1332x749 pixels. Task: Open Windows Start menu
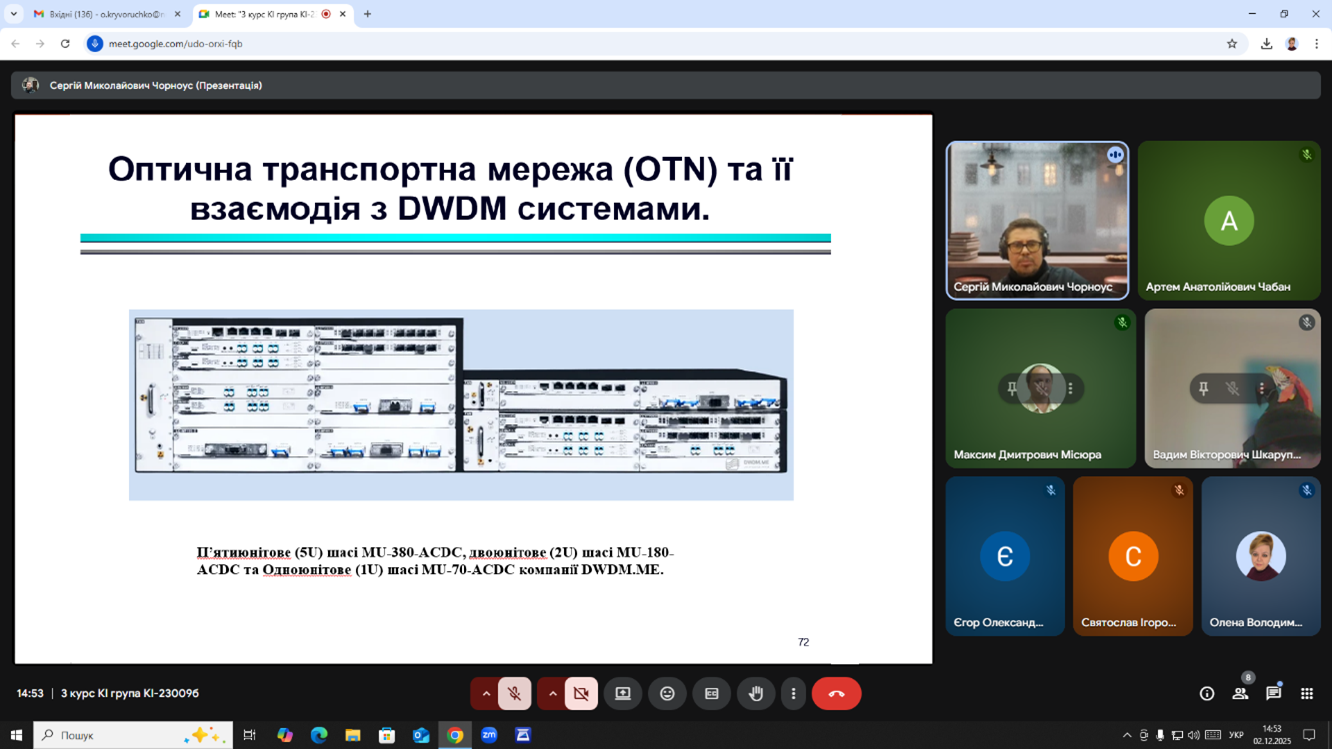[16, 735]
